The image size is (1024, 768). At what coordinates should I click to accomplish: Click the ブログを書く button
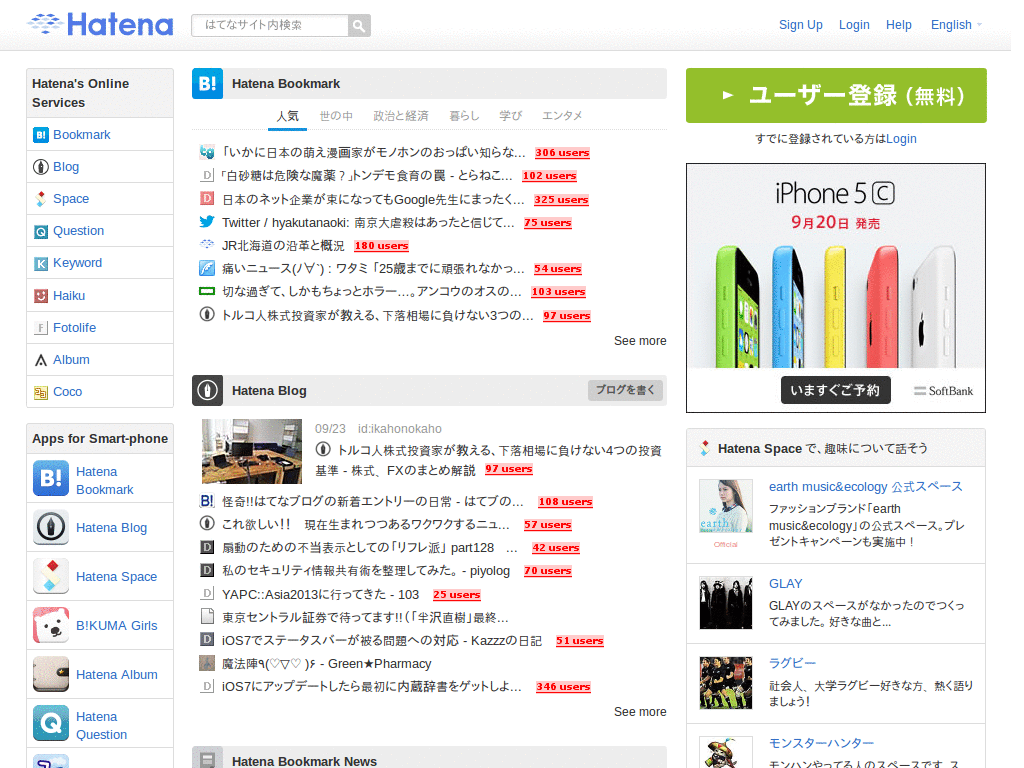point(625,390)
